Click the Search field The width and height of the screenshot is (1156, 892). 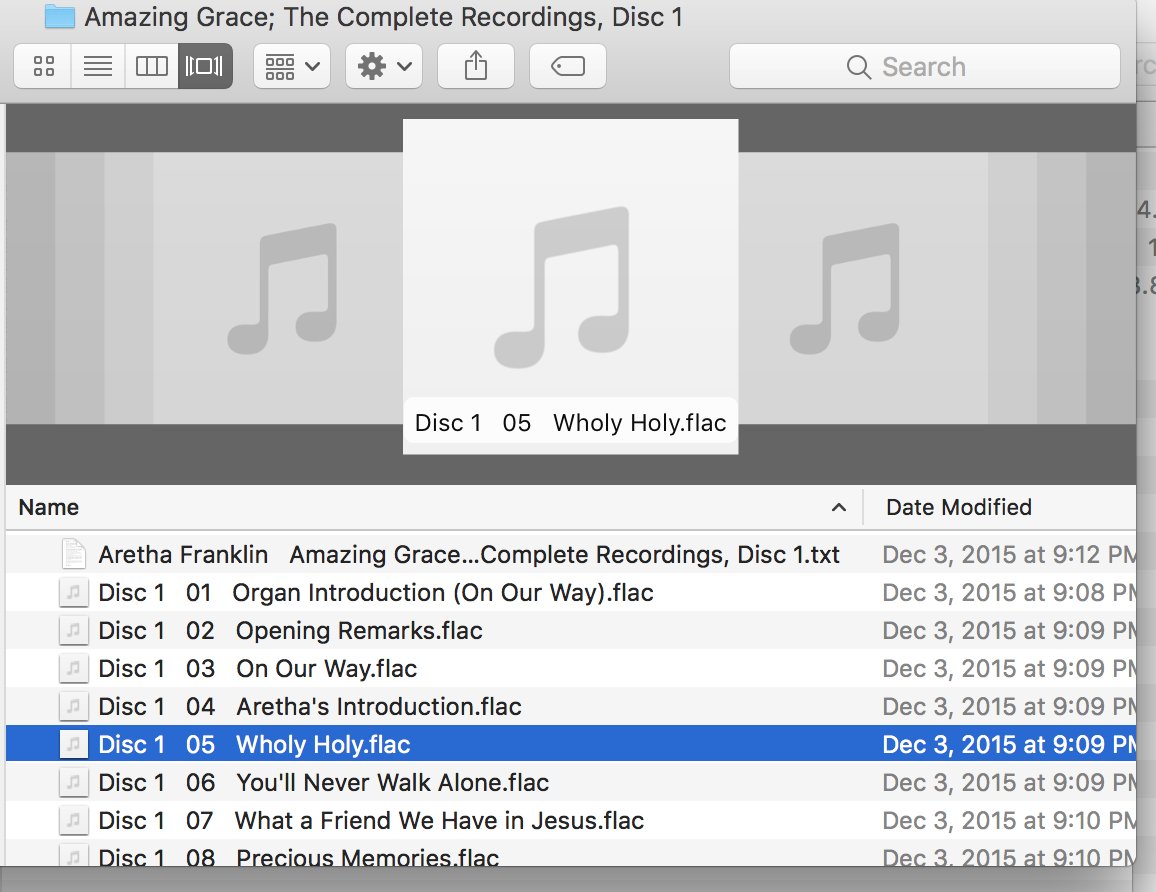click(x=925, y=66)
